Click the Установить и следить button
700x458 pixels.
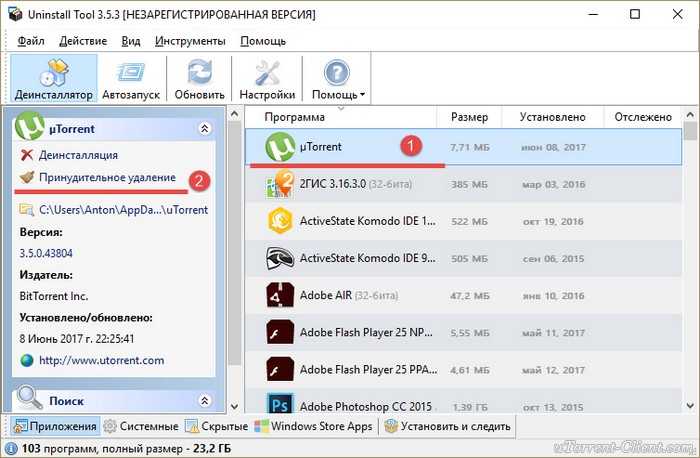(x=448, y=426)
